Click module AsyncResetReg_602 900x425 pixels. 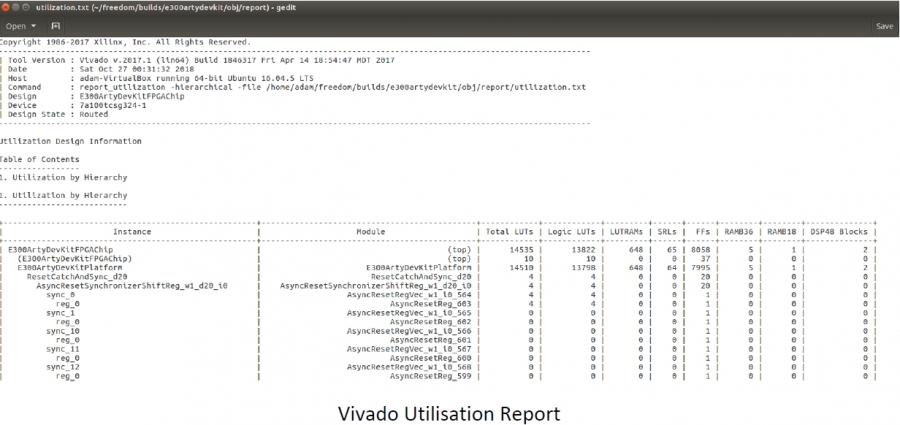click(x=431, y=322)
